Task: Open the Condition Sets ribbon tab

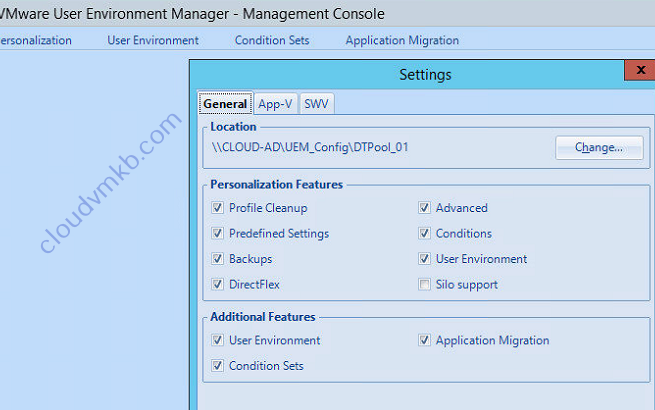Action: point(272,40)
